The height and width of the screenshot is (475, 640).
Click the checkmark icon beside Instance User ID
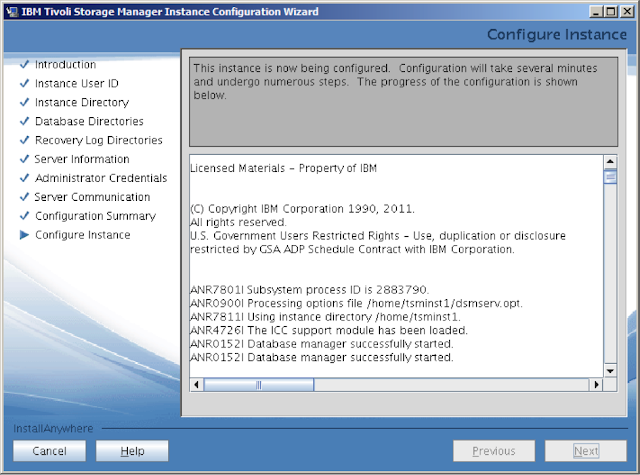(x=24, y=83)
